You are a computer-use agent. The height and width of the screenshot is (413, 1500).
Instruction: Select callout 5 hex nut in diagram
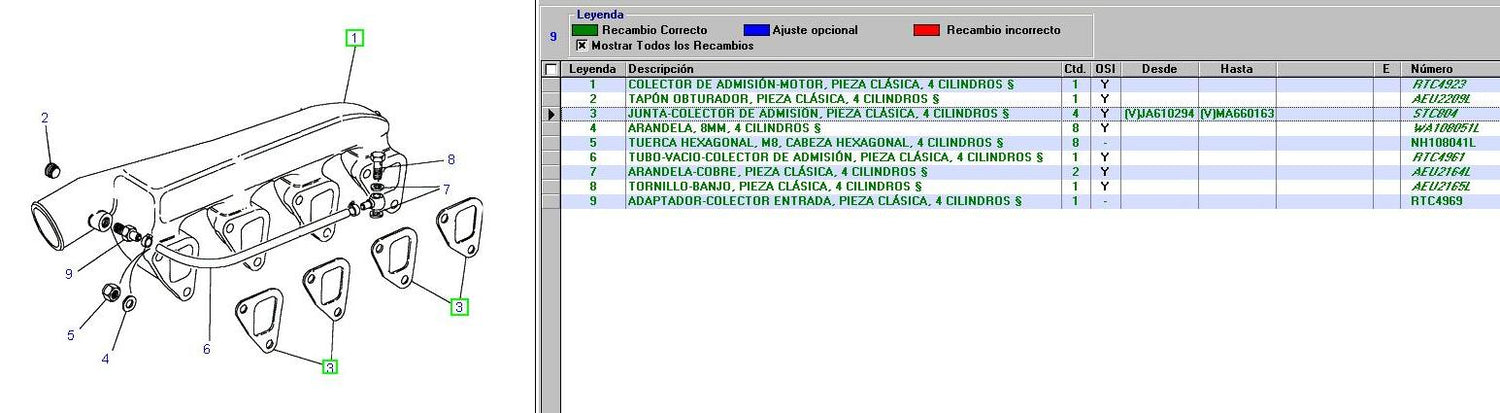point(70,335)
